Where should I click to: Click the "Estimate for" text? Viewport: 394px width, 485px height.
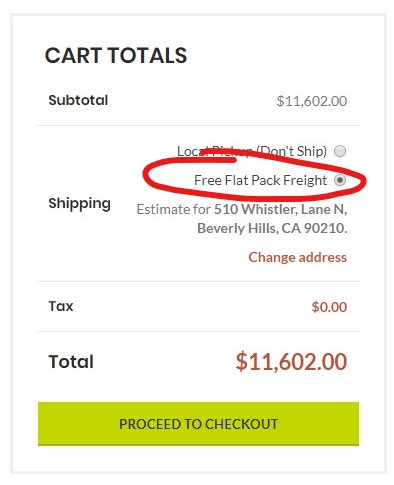tap(174, 209)
